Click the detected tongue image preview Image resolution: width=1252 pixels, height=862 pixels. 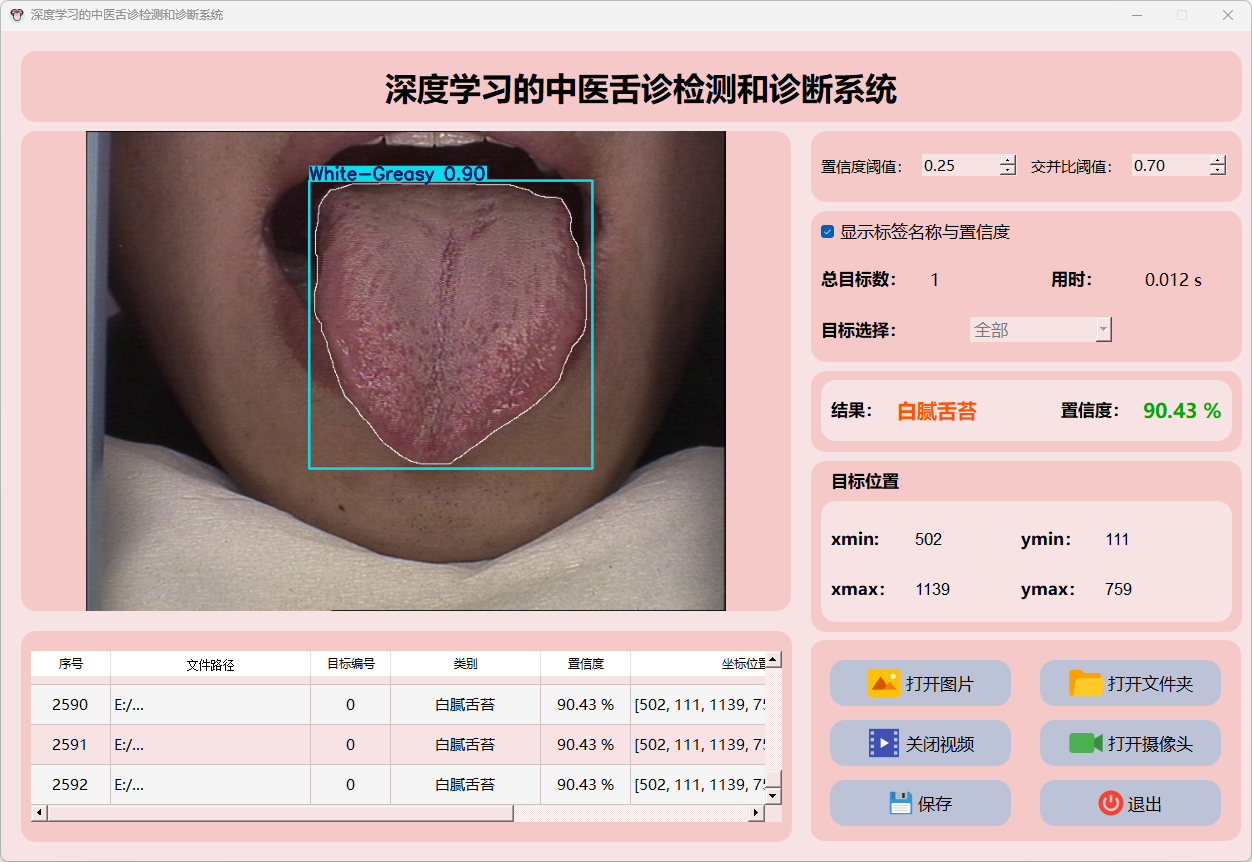(406, 371)
